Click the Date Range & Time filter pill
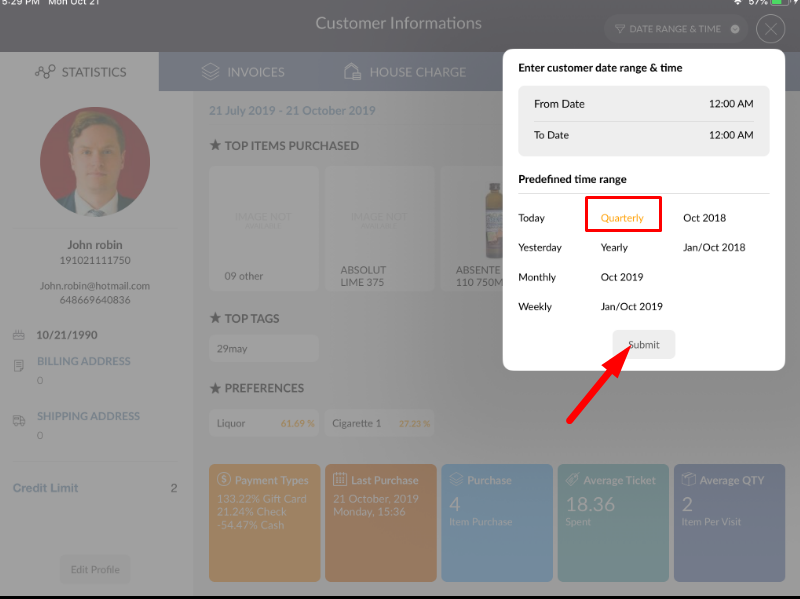Viewport: 800px width, 599px height. pos(676,29)
